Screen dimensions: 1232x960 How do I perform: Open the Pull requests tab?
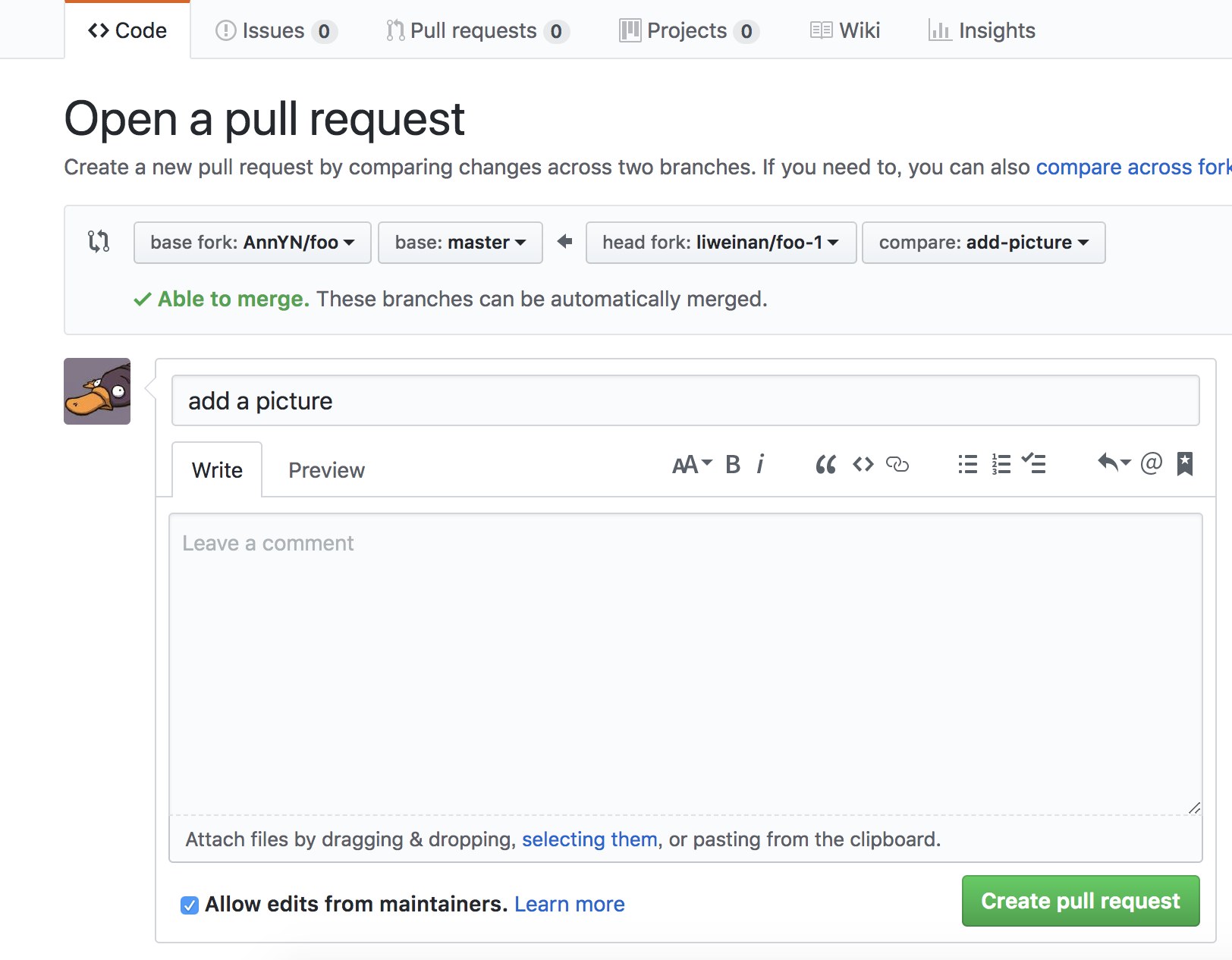(x=478, y=31)
